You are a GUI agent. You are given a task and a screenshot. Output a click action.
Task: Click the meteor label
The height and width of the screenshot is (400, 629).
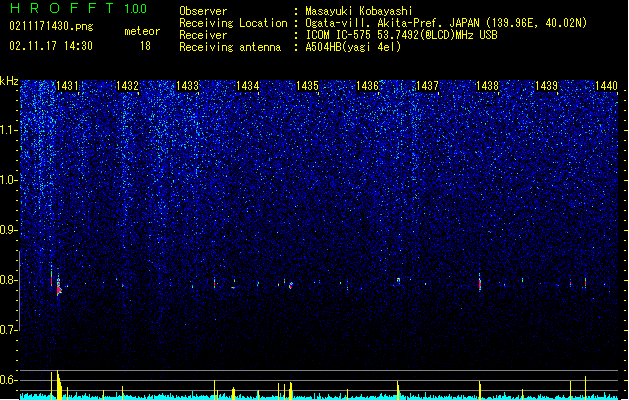(x=142, y=31)
